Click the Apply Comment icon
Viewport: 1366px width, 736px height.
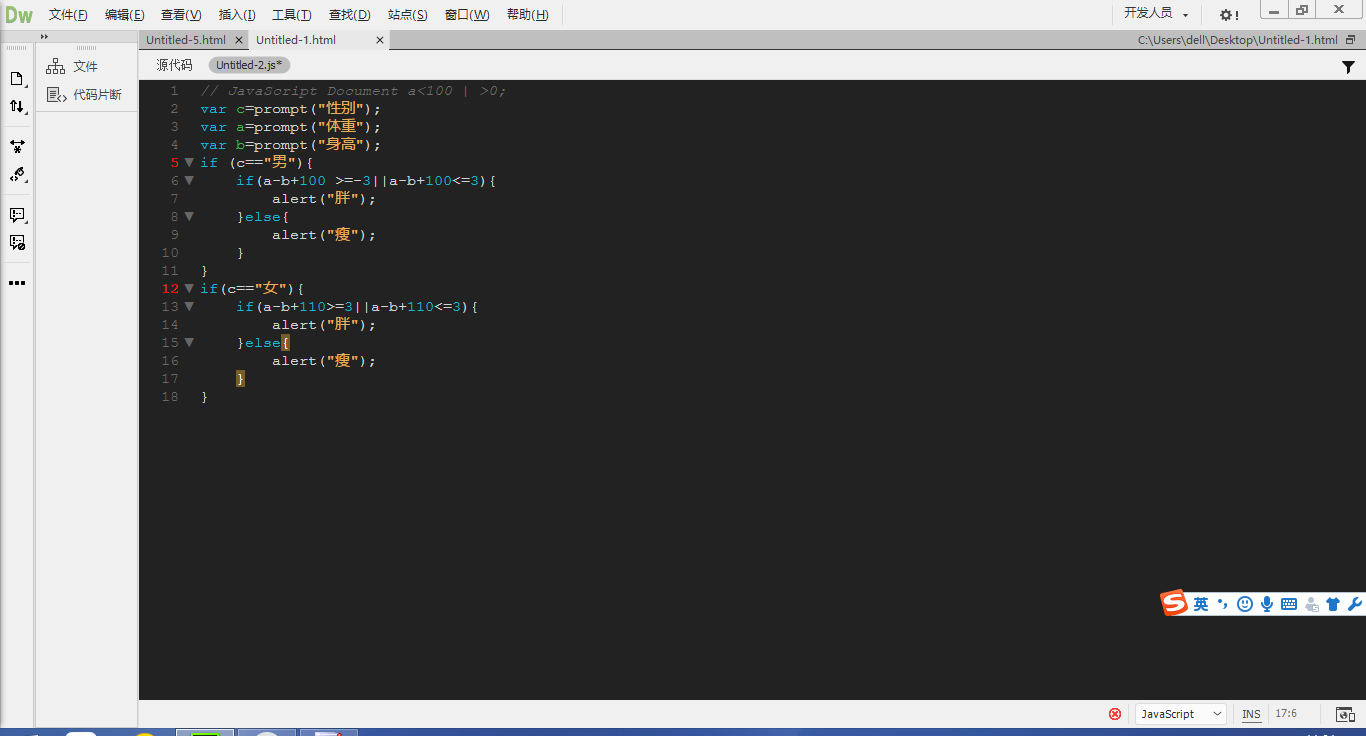17,215
